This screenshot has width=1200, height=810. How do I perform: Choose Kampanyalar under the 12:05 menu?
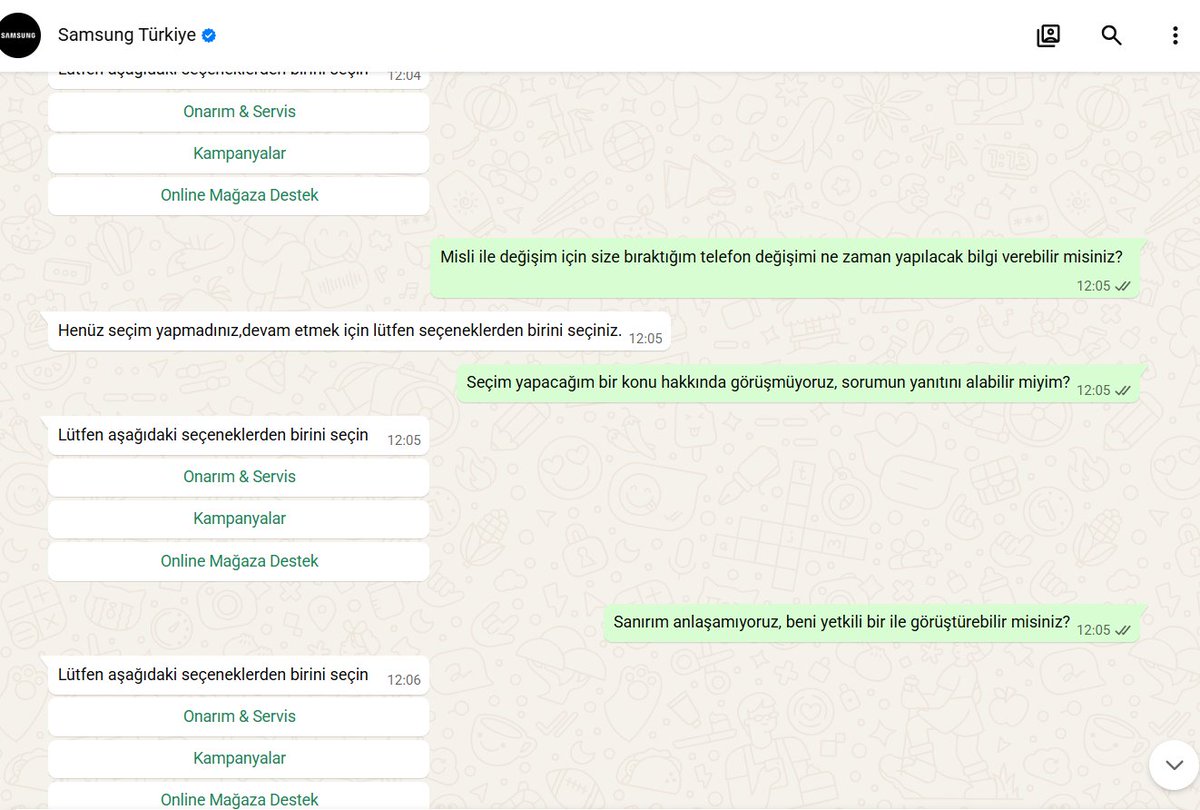[x=239, y=518]
